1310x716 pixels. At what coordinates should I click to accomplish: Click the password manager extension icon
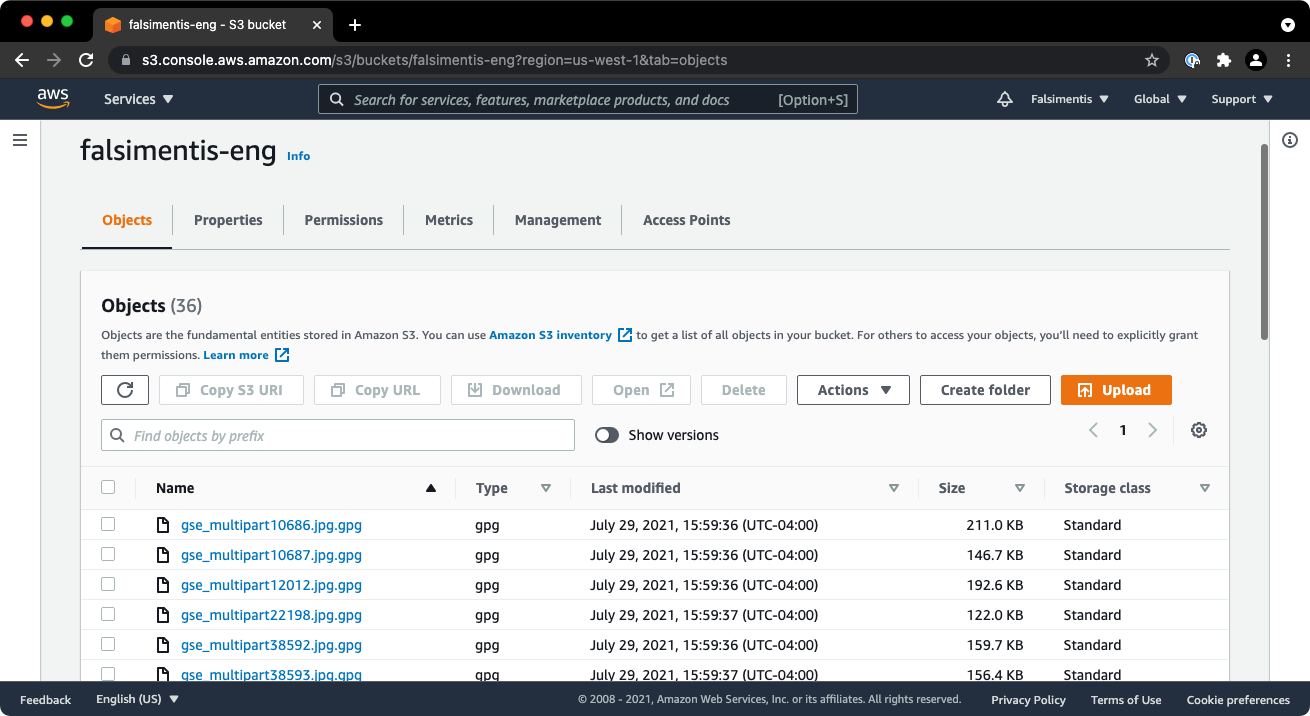[1192, 60]
